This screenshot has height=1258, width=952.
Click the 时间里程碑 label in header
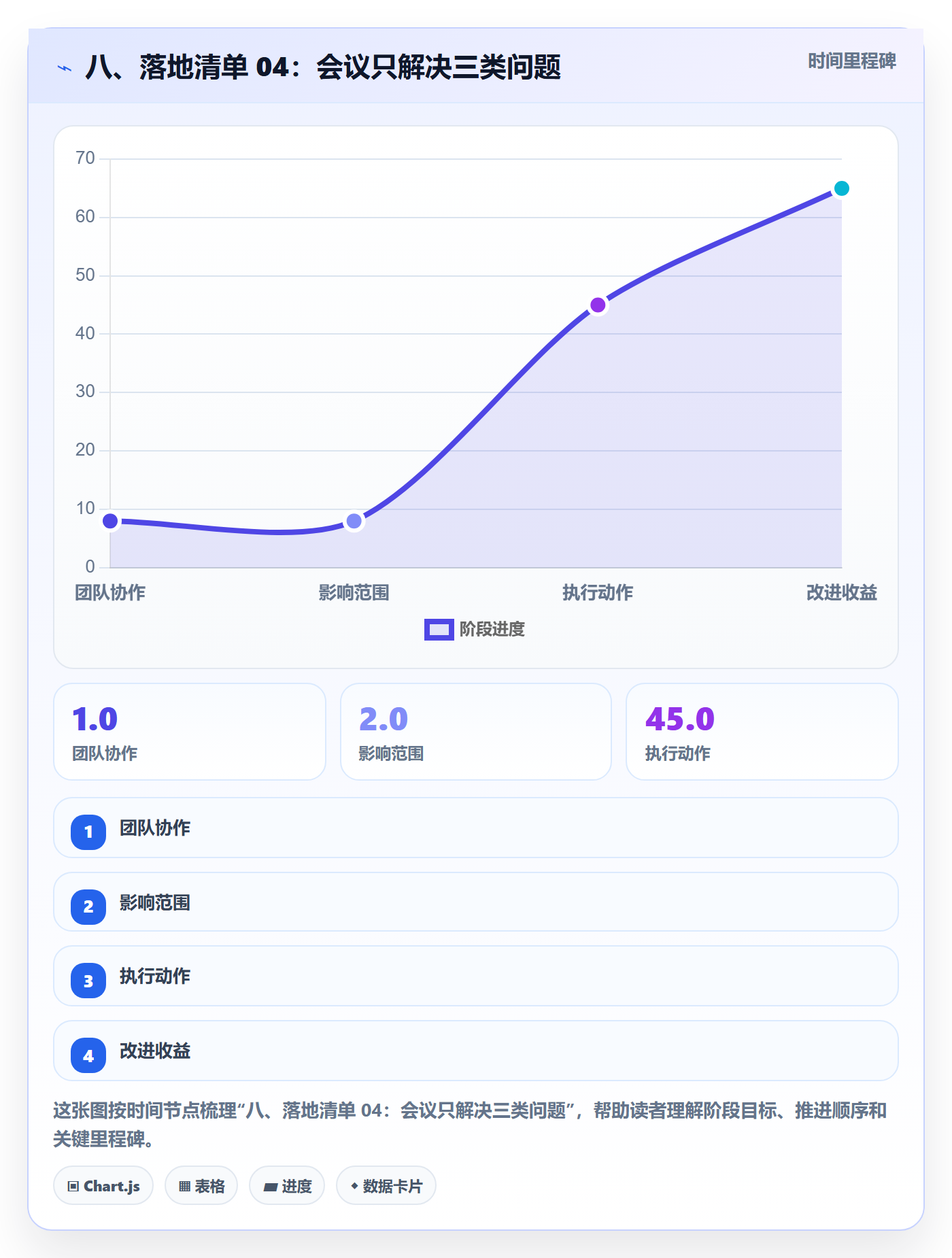click(x=852, y=61)
